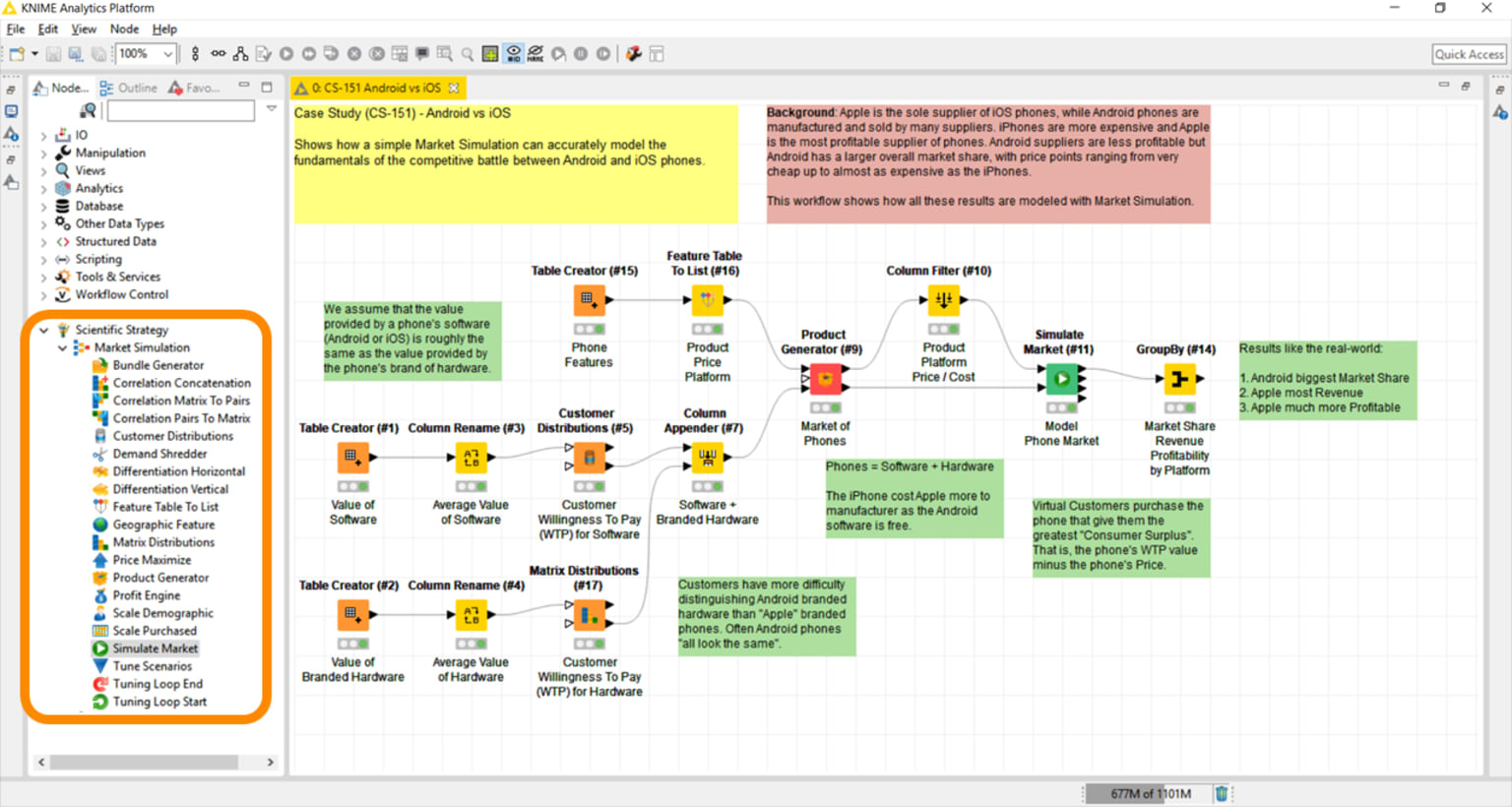Open node repository view menu triangle
This screenshot has height=807, width=1512.
pos(272,109)
